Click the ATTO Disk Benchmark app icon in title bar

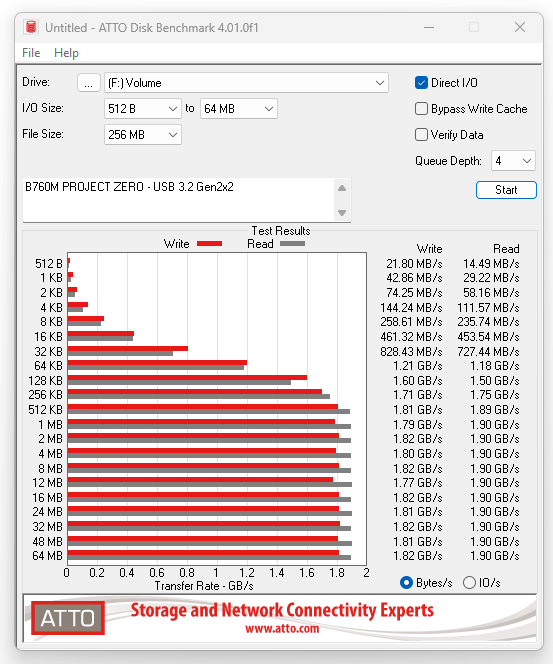click(x=31, y=27)
